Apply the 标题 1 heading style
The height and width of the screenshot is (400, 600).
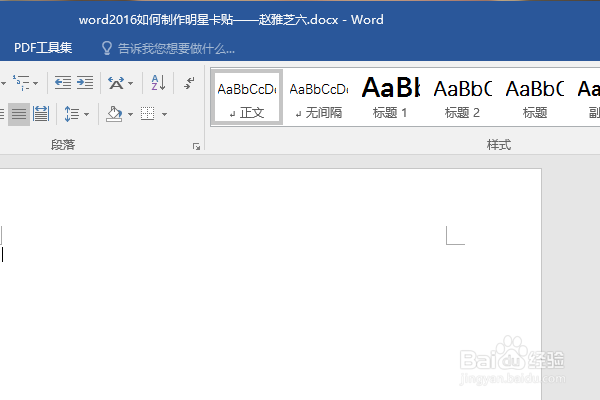coord(390,98)
